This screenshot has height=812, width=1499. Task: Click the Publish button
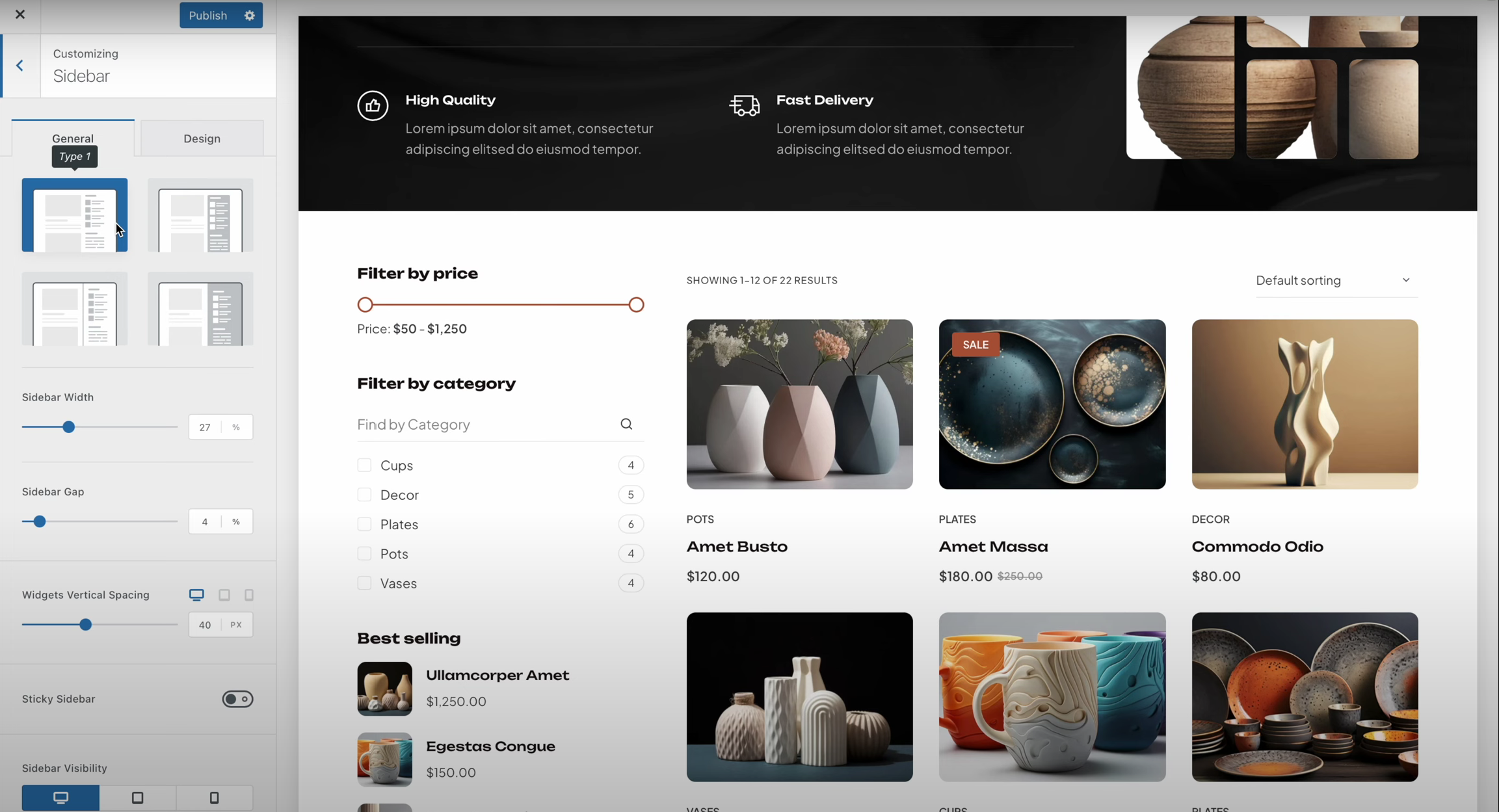click(208, 15)
